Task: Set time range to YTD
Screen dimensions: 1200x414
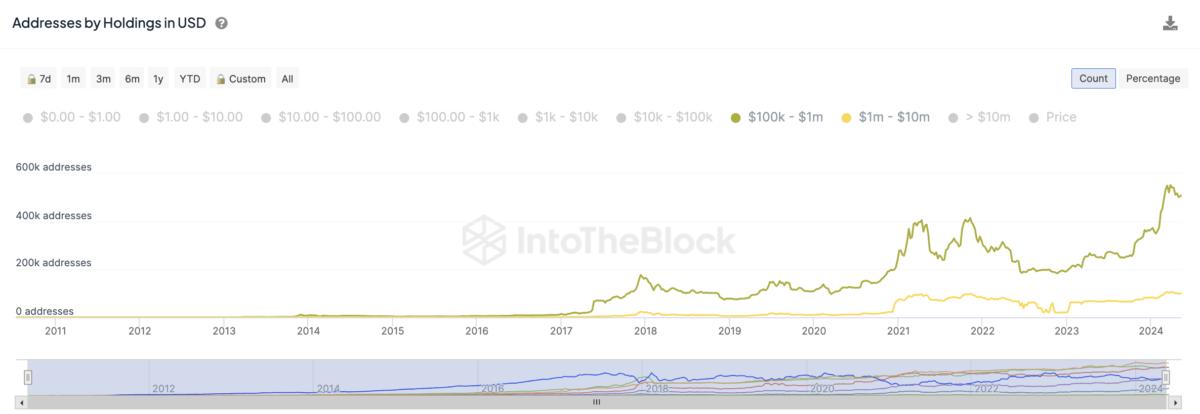Action: click(x=189, y=79)
